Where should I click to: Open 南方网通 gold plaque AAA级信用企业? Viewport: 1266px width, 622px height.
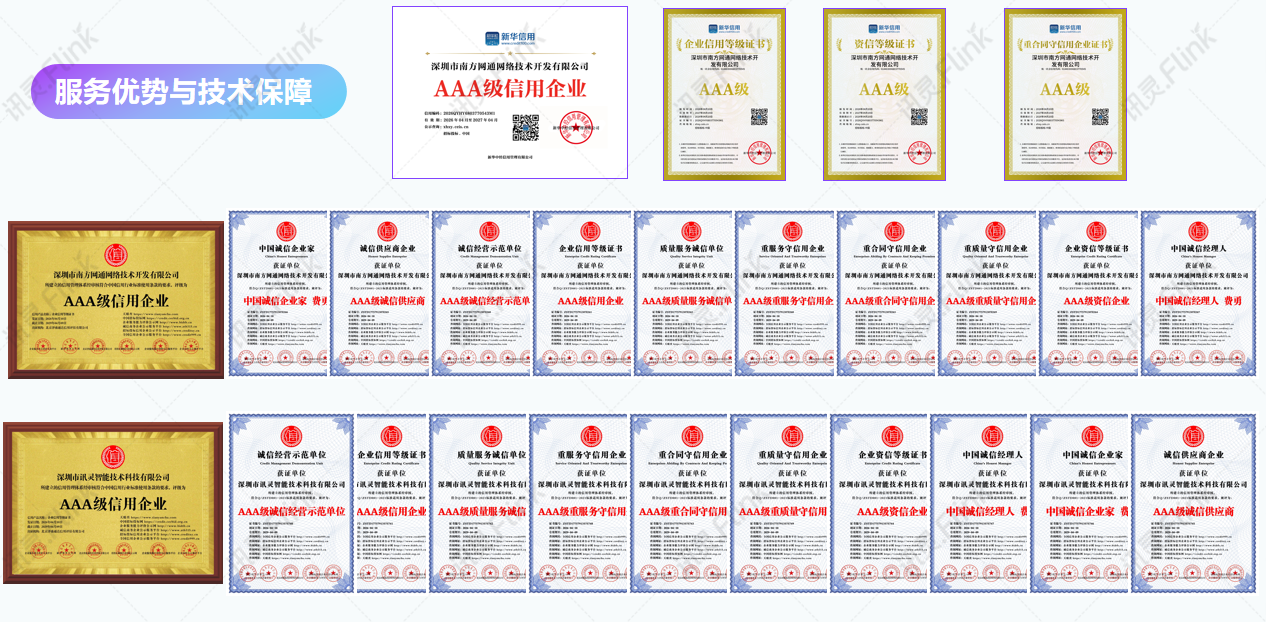tap(116, 300)
